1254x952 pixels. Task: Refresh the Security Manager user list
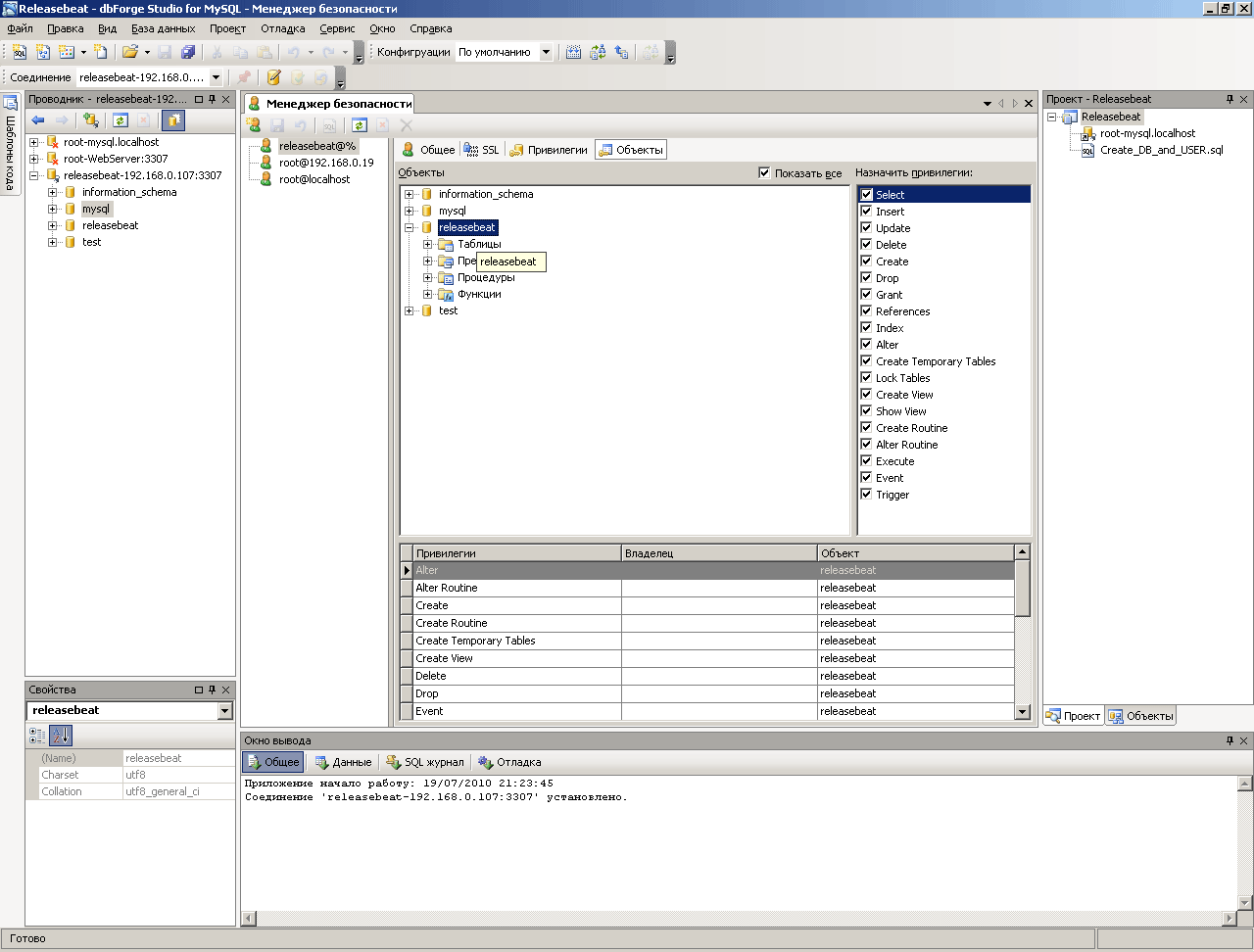[360, 125]
